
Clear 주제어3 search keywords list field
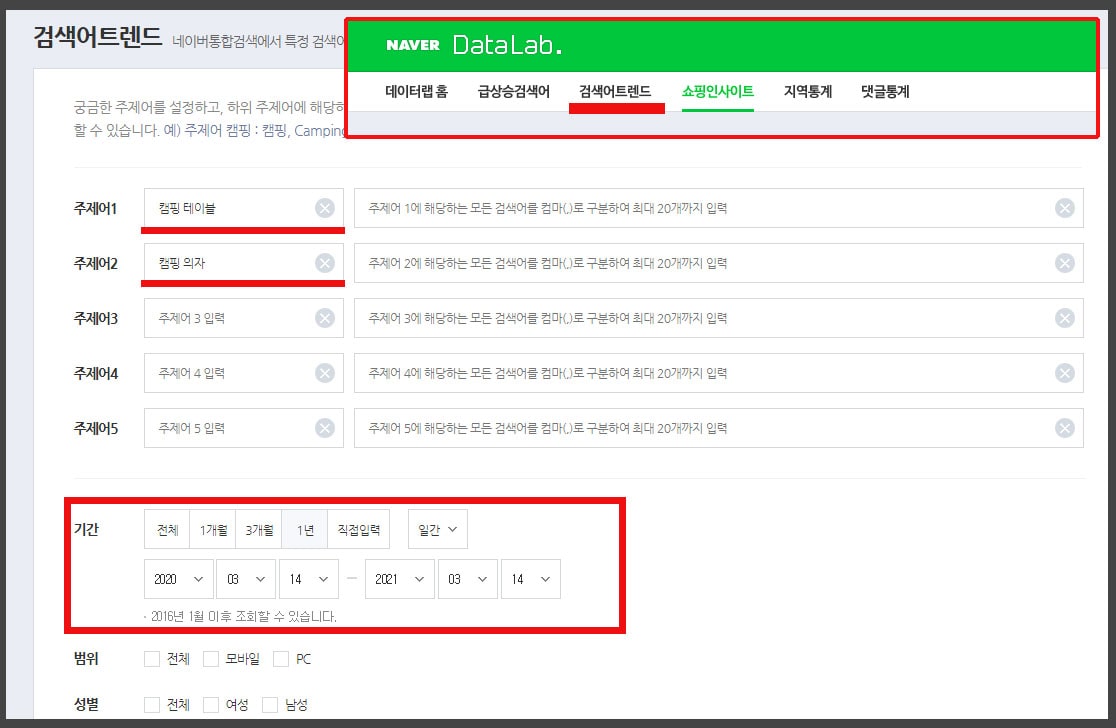coord(1065,318)
